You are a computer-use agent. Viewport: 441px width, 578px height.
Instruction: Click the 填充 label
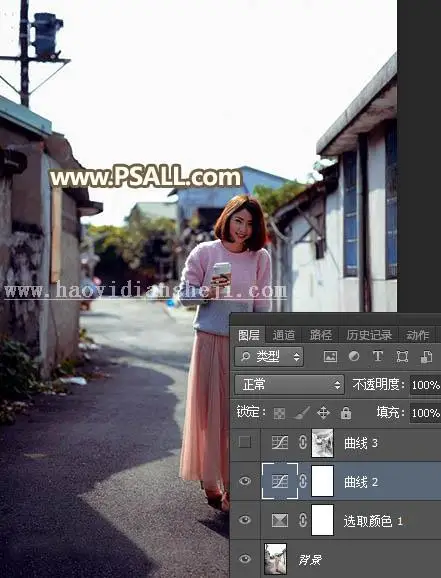(x=391, y=412)
